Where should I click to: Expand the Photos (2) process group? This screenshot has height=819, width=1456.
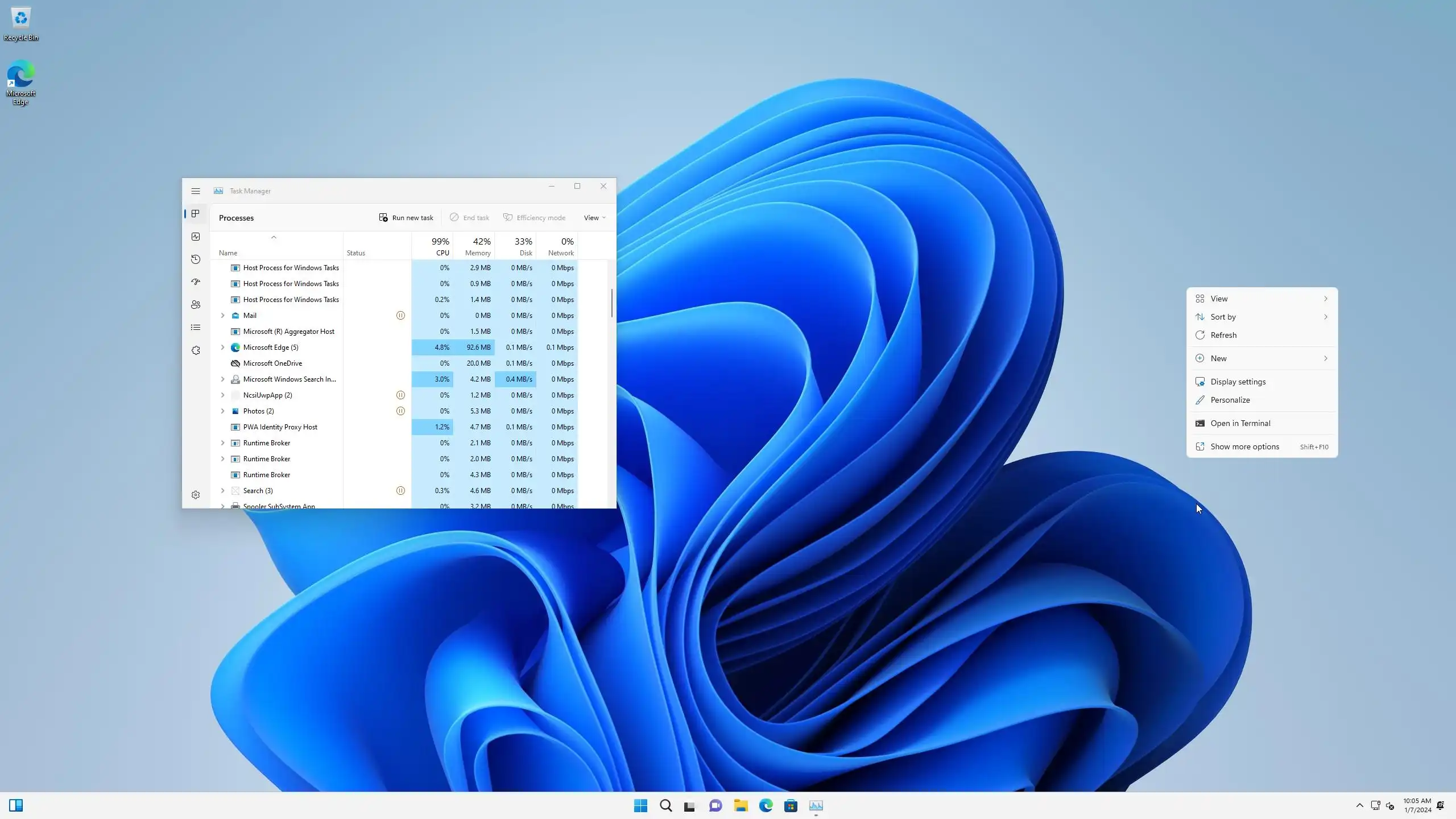click(222, 411)
